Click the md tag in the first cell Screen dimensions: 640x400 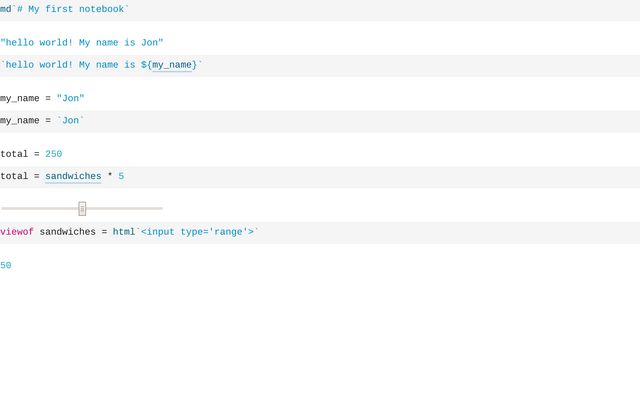coord(6,9)
